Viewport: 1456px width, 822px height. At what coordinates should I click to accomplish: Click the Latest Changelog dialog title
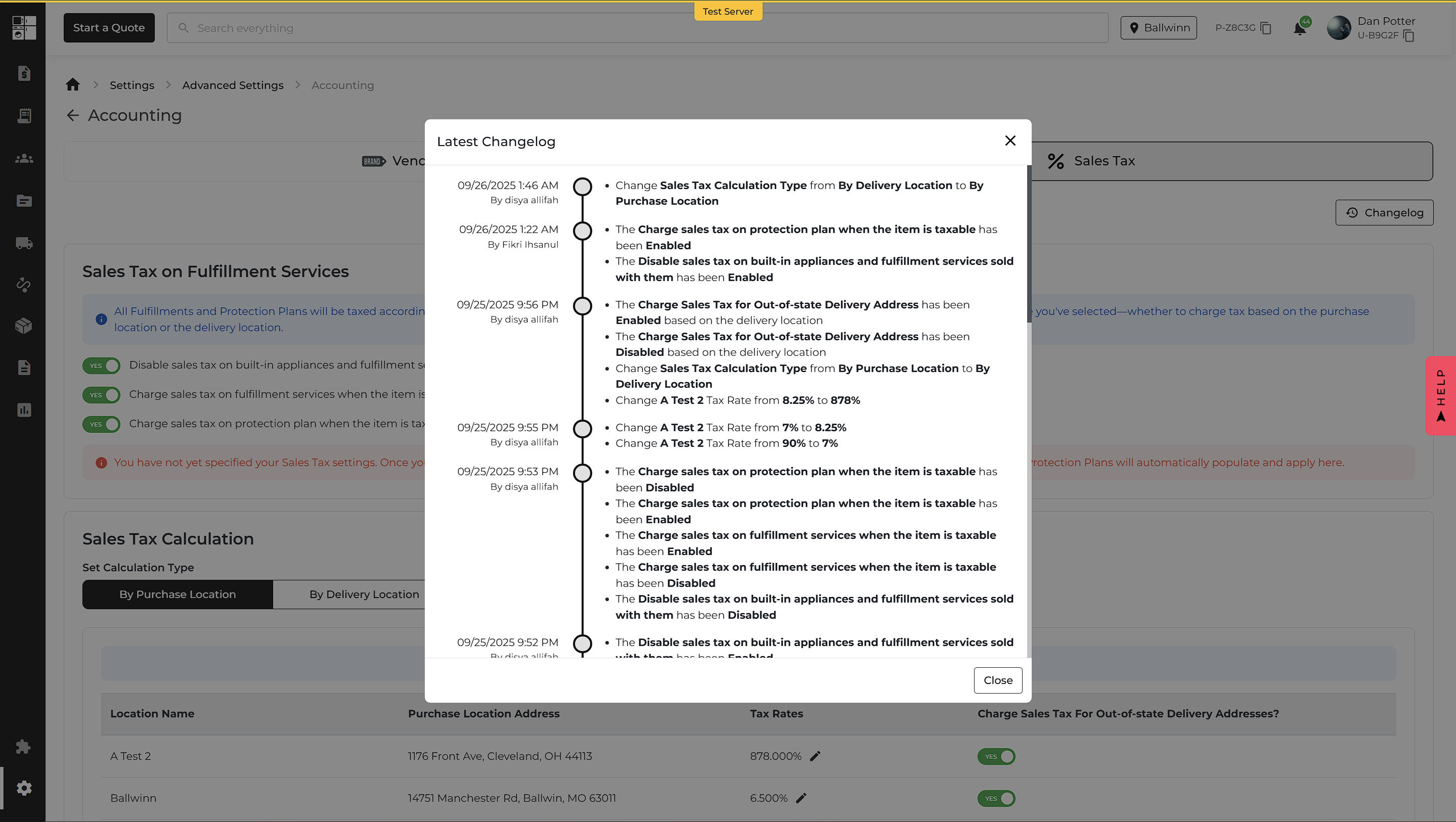click(x=496, y=141)
